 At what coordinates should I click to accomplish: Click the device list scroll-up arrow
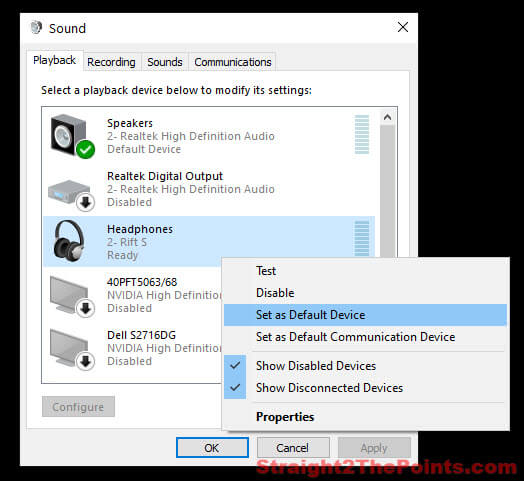pyautogui.click(x=388, y=117)
